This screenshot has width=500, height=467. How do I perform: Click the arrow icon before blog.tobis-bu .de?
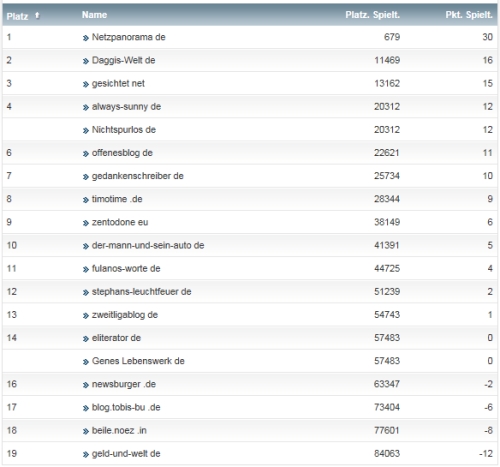tap(86, 408)
